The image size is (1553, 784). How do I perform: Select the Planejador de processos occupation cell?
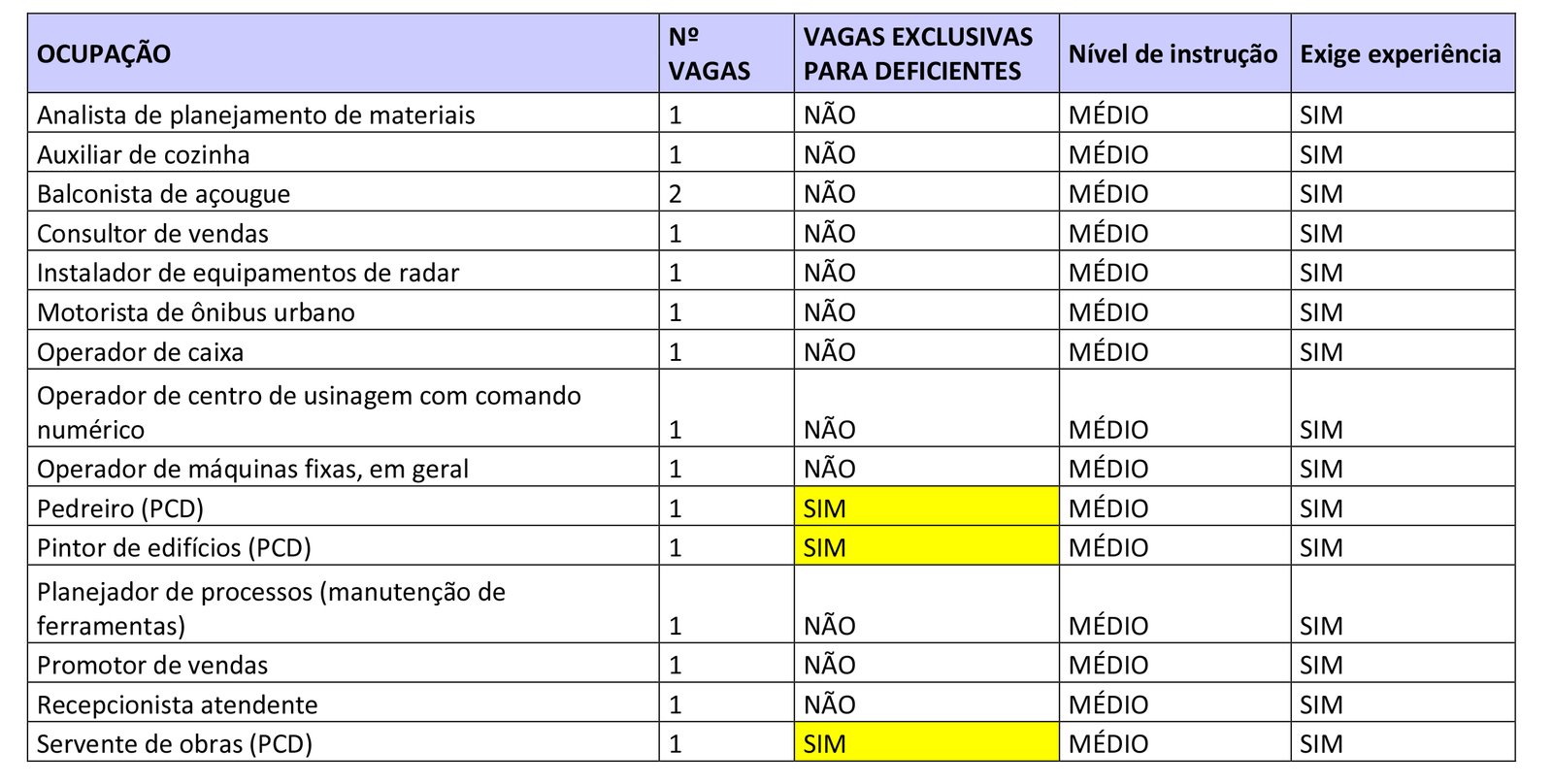[272, 608]
